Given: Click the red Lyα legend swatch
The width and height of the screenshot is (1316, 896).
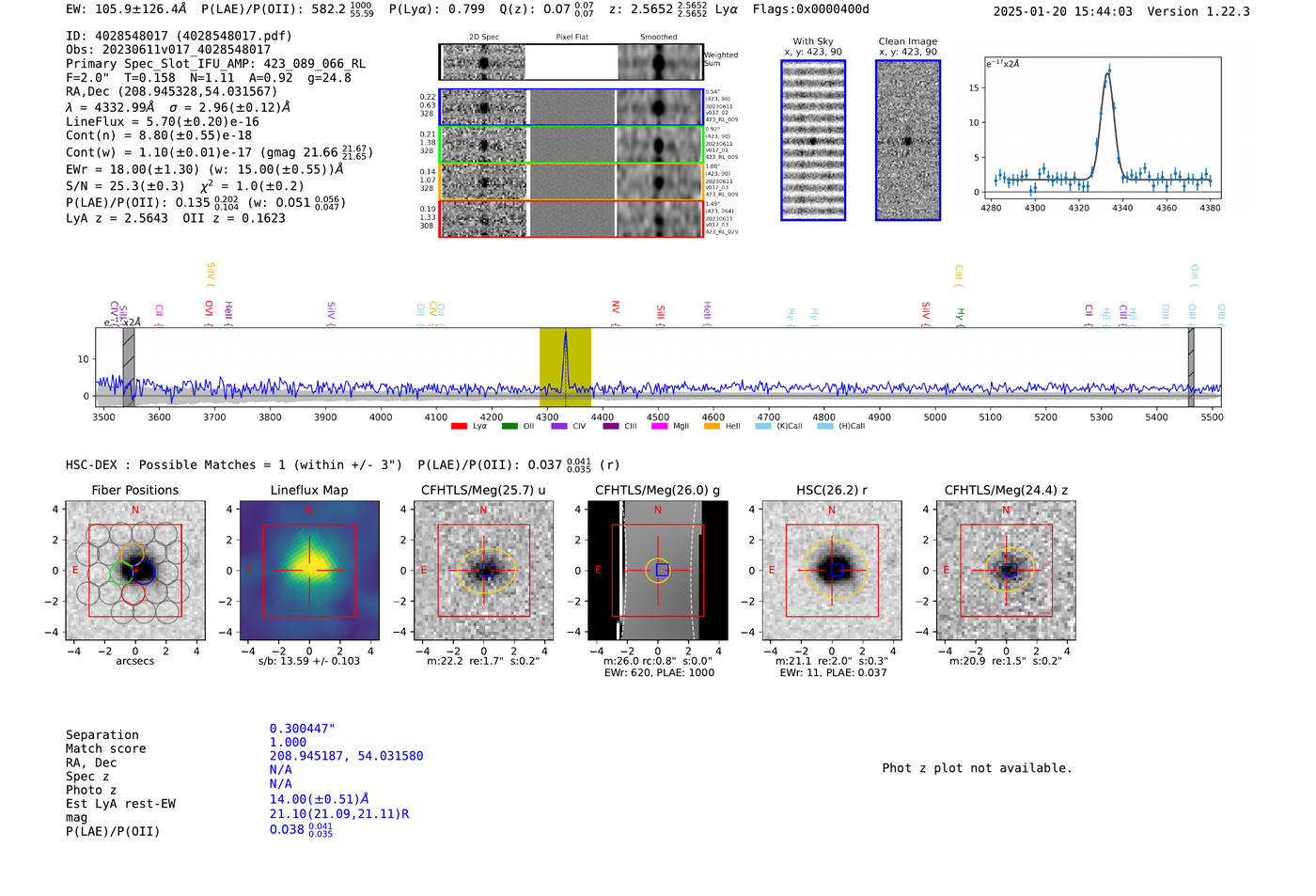Looking at the screenshot, I should click(459, 426).
